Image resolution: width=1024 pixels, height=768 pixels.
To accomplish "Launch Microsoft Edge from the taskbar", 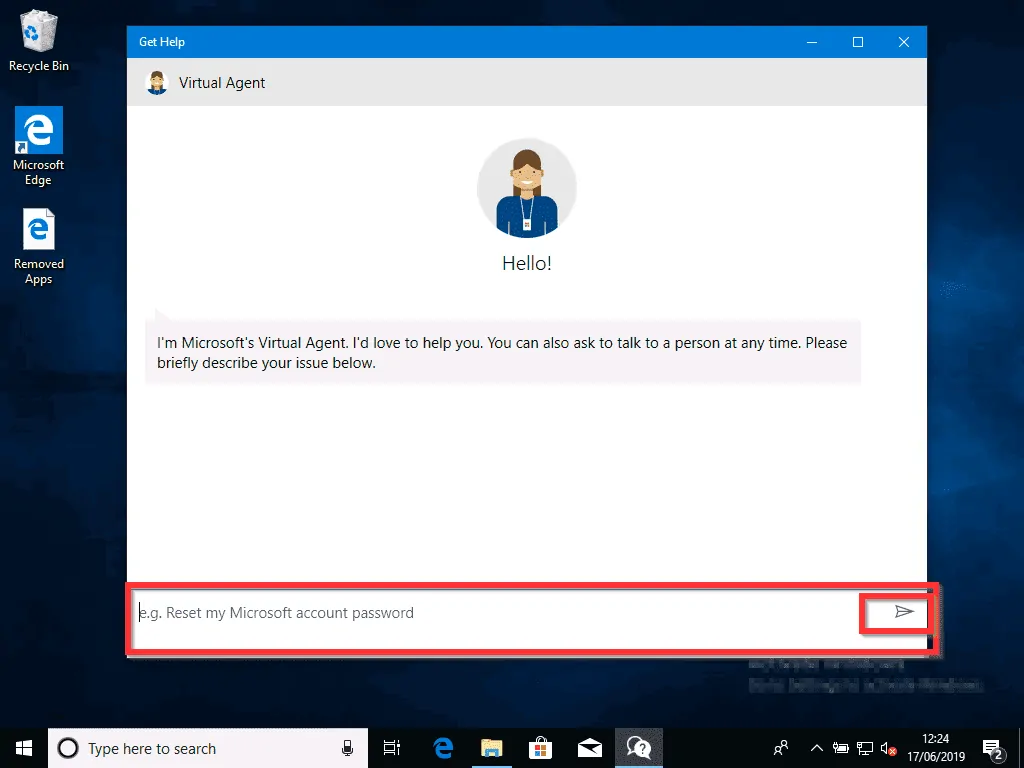I will (442, 747).
